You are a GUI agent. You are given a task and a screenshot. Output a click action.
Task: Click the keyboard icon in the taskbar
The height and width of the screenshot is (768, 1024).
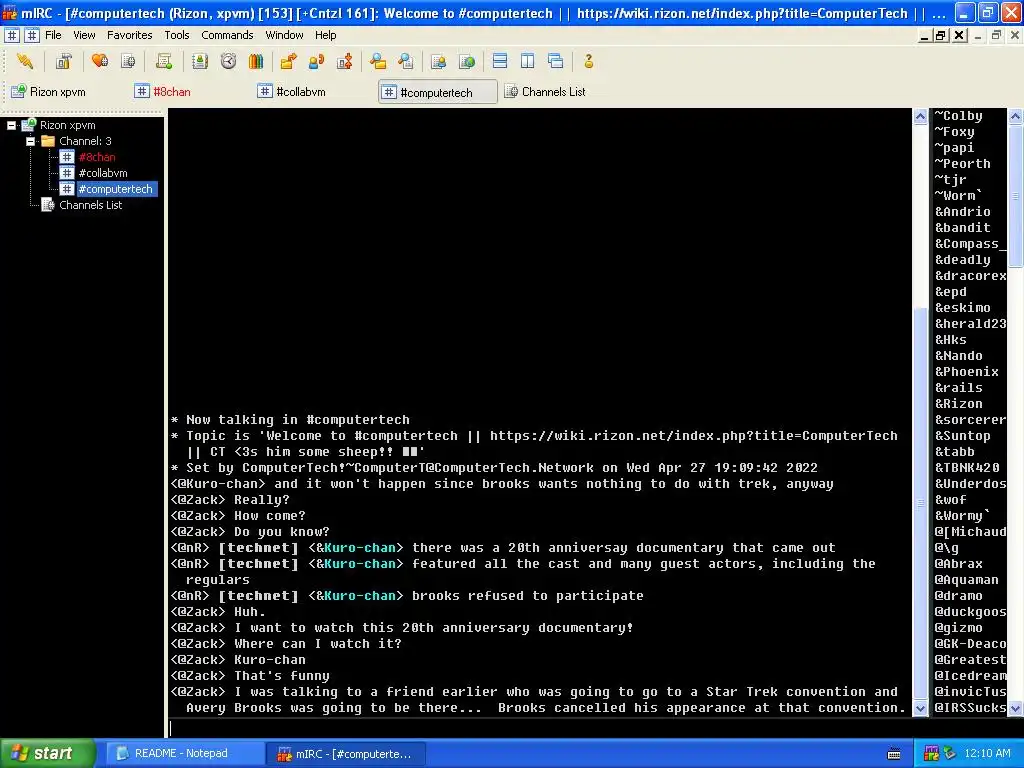[894, 754]
